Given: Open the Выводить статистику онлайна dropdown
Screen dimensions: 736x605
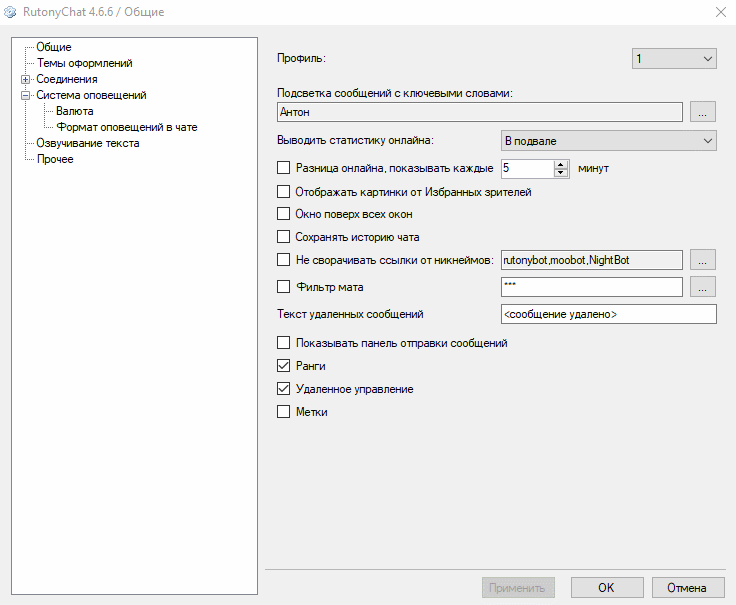Looking at the screenshot, I should click(608, 140).
